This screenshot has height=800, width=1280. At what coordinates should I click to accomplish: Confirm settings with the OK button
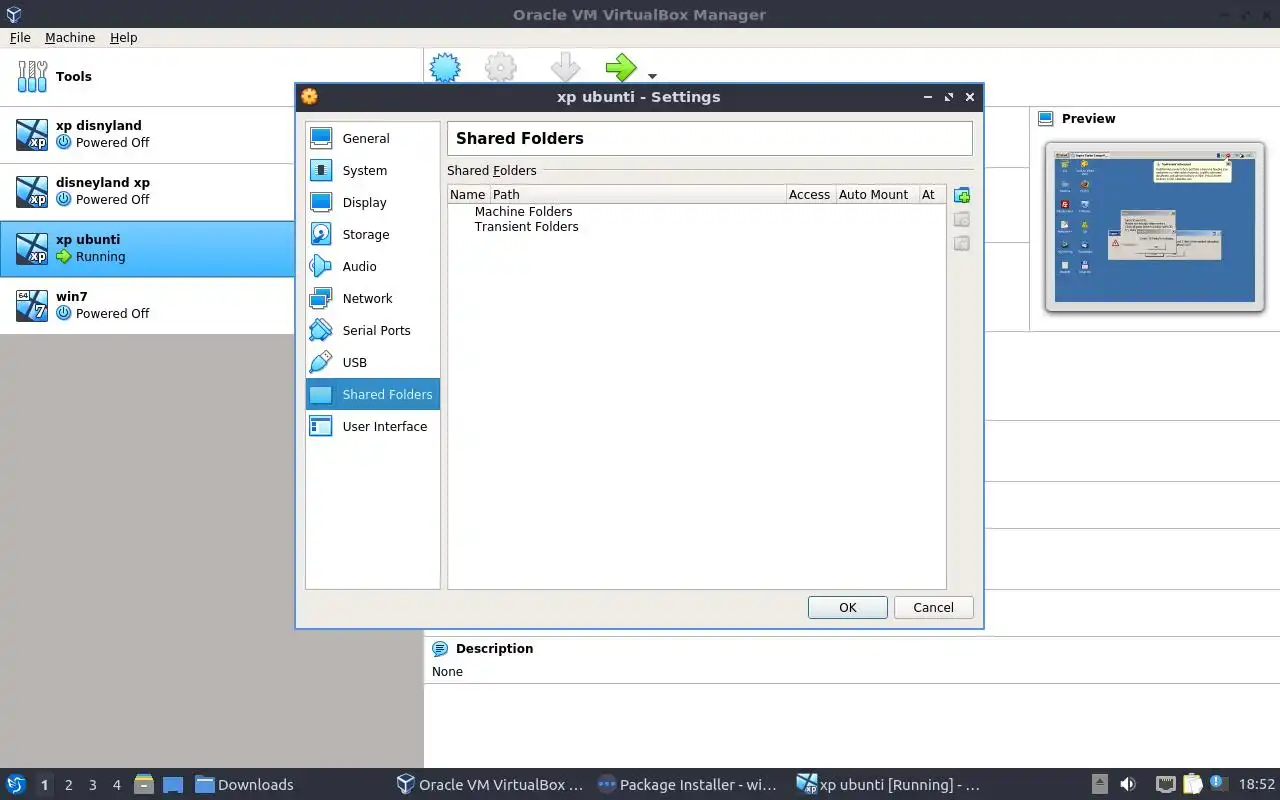[x=848, y=607]
